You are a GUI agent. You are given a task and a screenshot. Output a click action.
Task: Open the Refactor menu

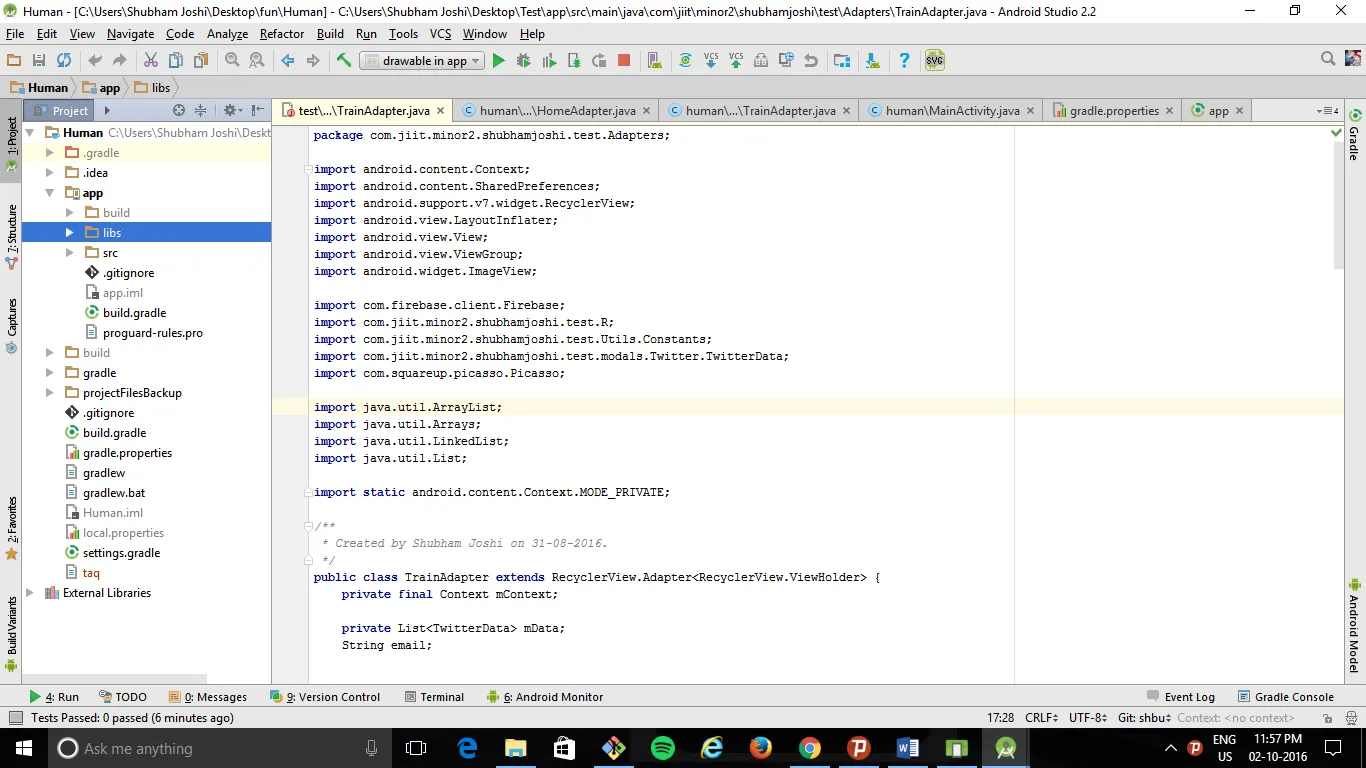[x=282, y=34]
